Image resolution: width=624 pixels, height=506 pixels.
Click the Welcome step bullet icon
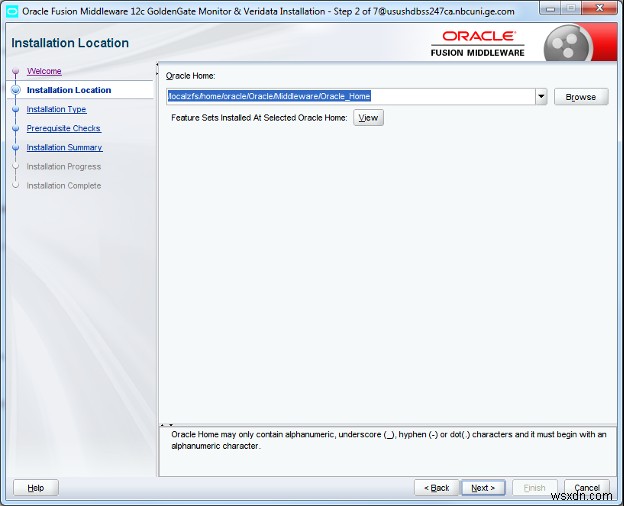[16, 71]
